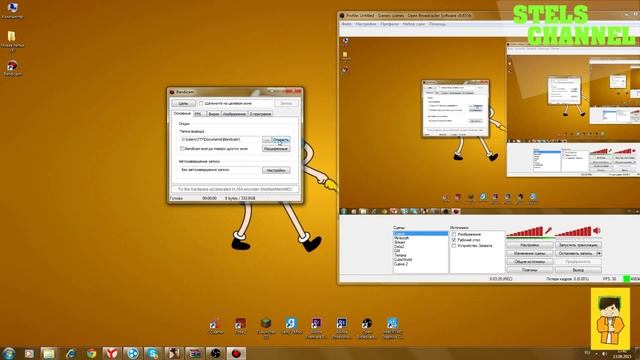This screenshot has width=640, height=360.
Task: Click the Цель button in Bandicam
Action: point(183,103)
